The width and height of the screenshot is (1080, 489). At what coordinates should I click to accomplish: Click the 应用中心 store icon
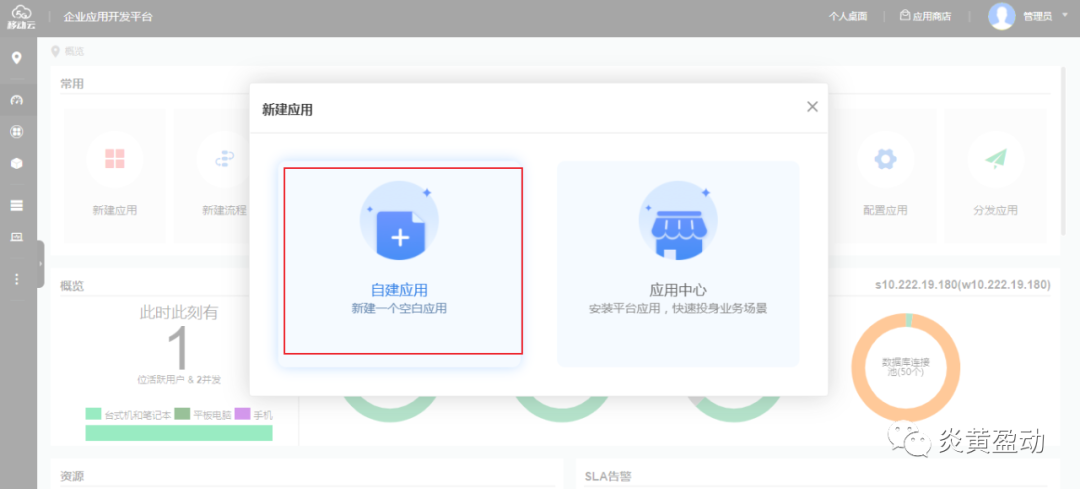click(678, 223)
